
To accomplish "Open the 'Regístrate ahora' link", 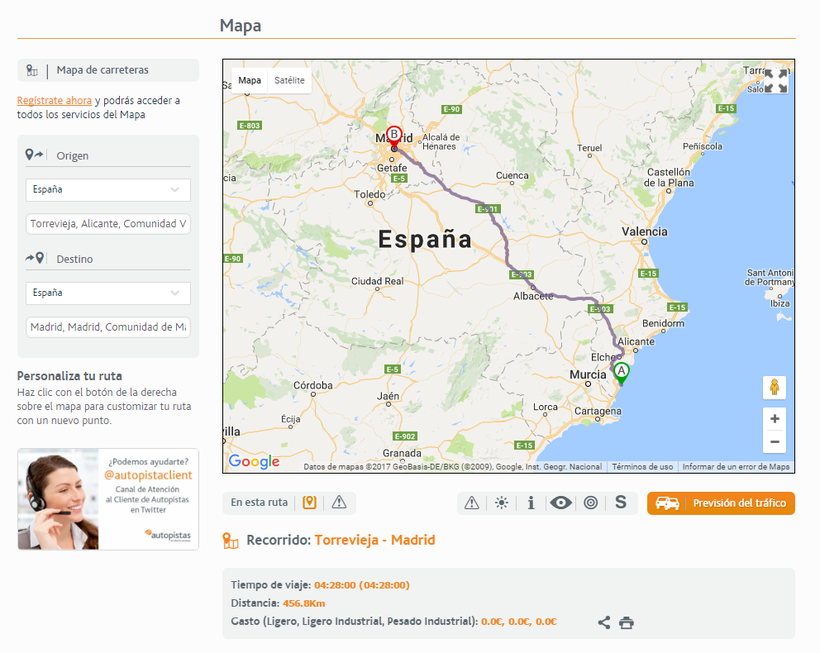I will [54, 100].
